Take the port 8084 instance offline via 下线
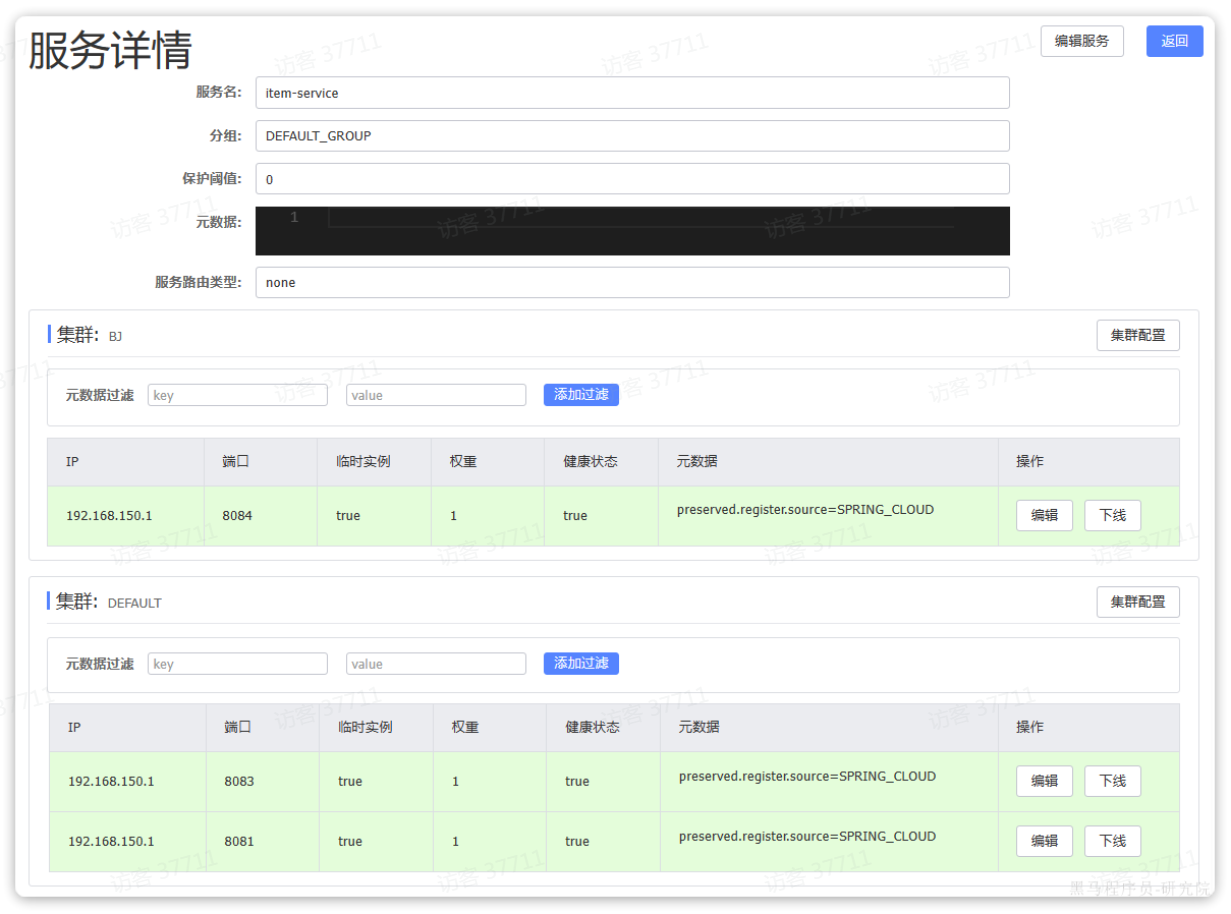This screenshot has height=914, width=1231. 1112,515
